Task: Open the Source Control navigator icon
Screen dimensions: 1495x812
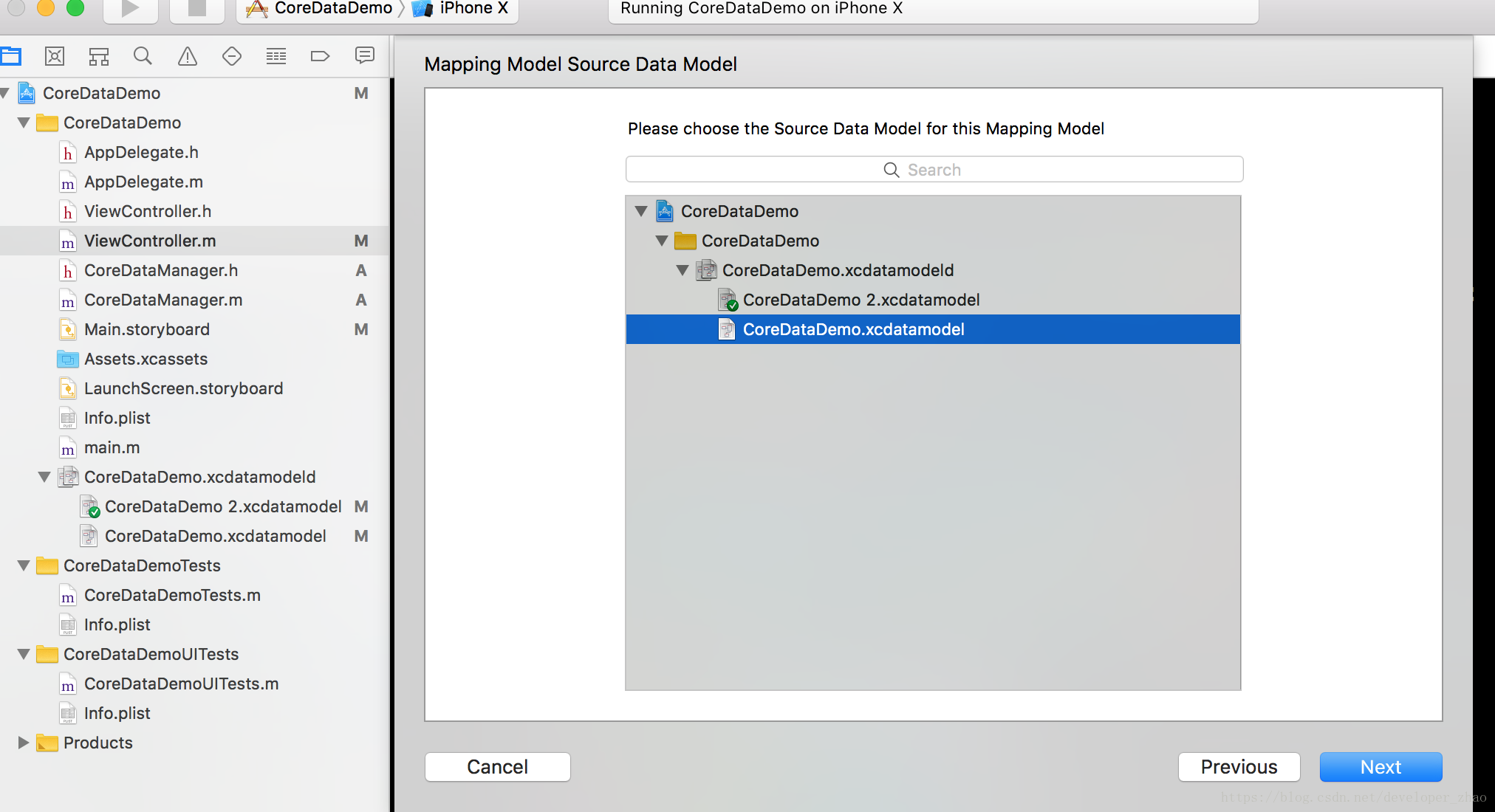Action: [55, 56]
